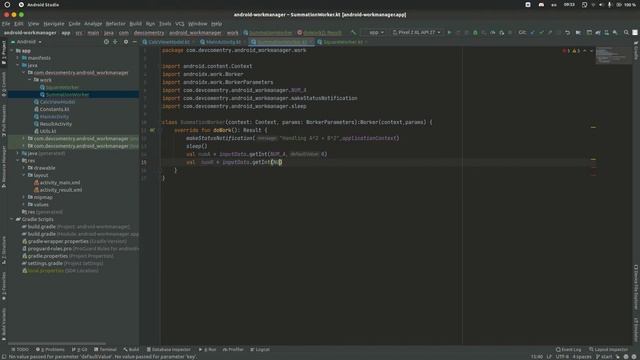Image resolution: width=640 pixels, height=360 pixels.
Task: Open the Database Inspector tool window
Action: click(x=169, y=349)
